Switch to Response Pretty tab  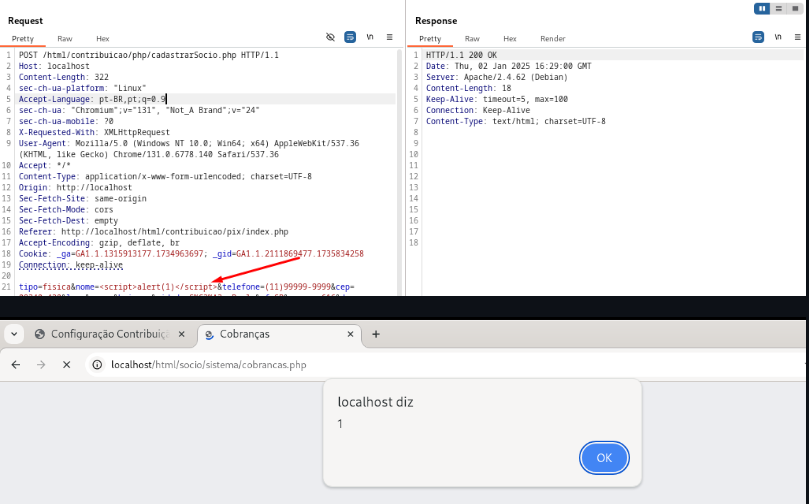(430, 39)
